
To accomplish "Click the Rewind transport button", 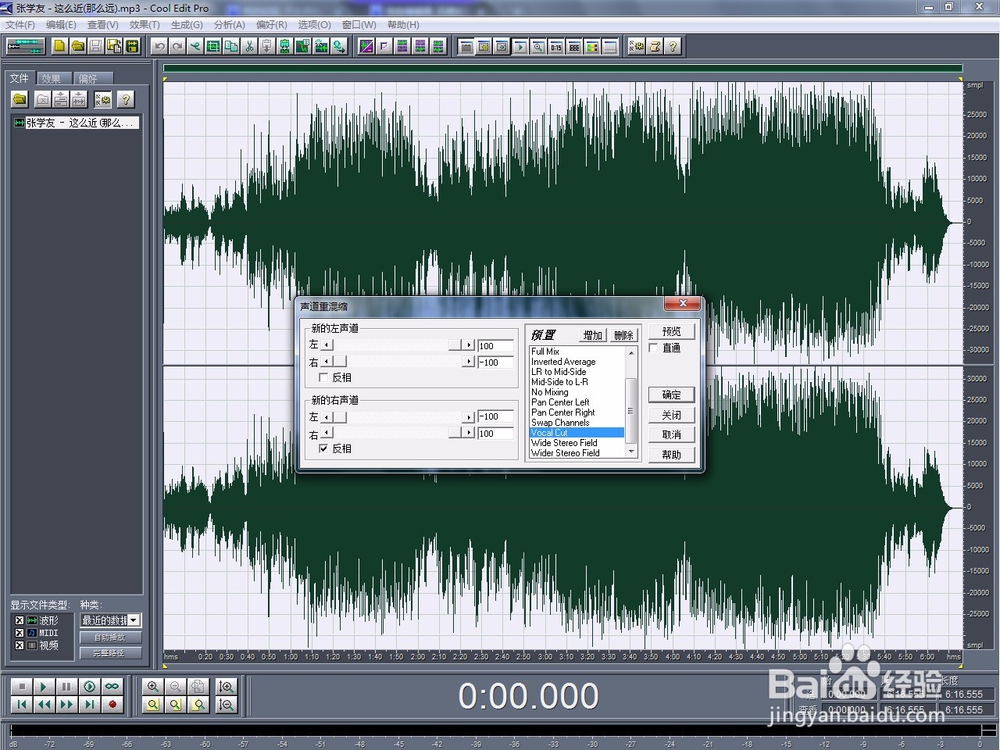I will (x=44, y=704).
